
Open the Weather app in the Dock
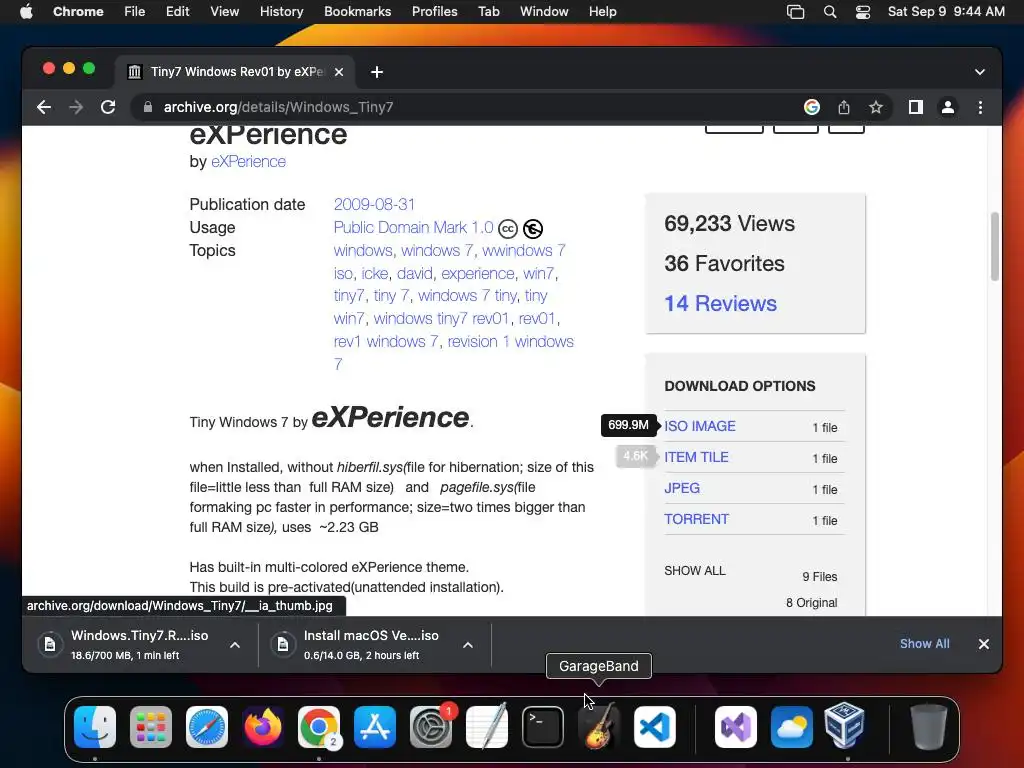click(792, 727)
